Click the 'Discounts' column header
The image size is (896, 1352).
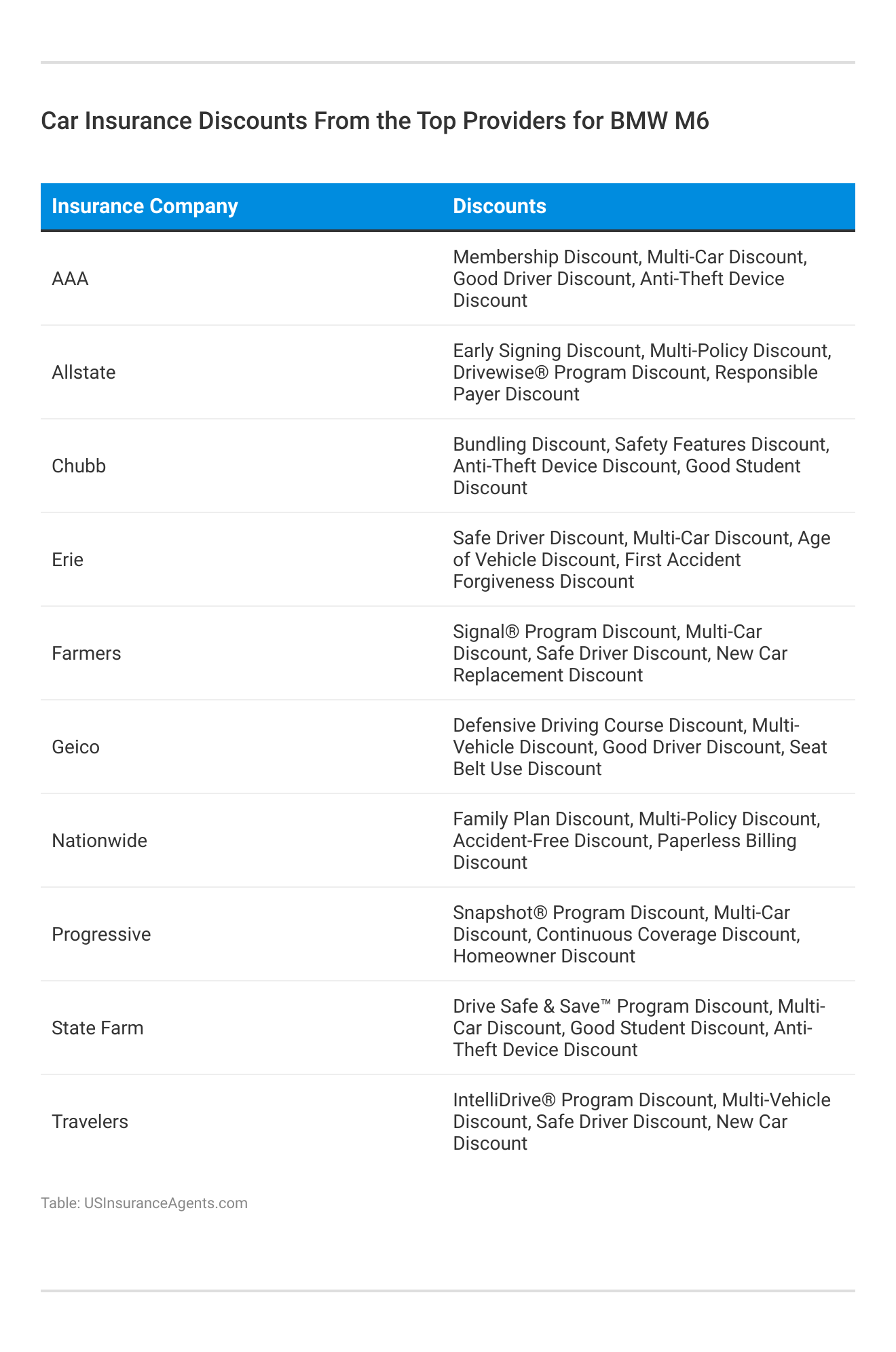pyautogui.click(x=500, y=206)
